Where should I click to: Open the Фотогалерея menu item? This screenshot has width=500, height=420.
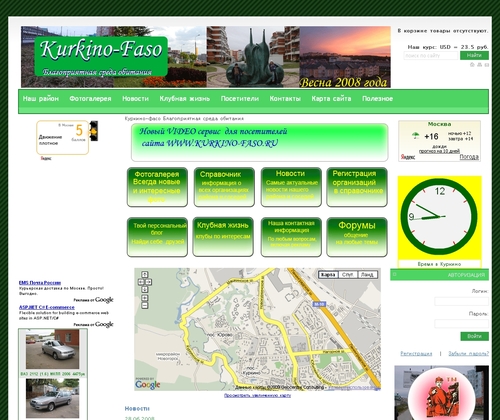point(90,99)
